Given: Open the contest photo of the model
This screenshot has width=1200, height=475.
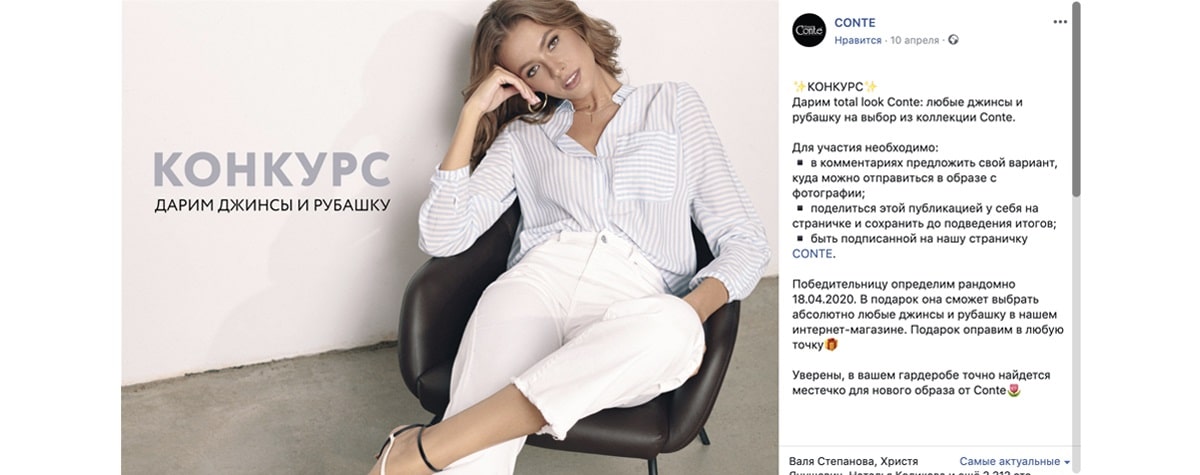Looking at the screenshot, I should (450, 237).
